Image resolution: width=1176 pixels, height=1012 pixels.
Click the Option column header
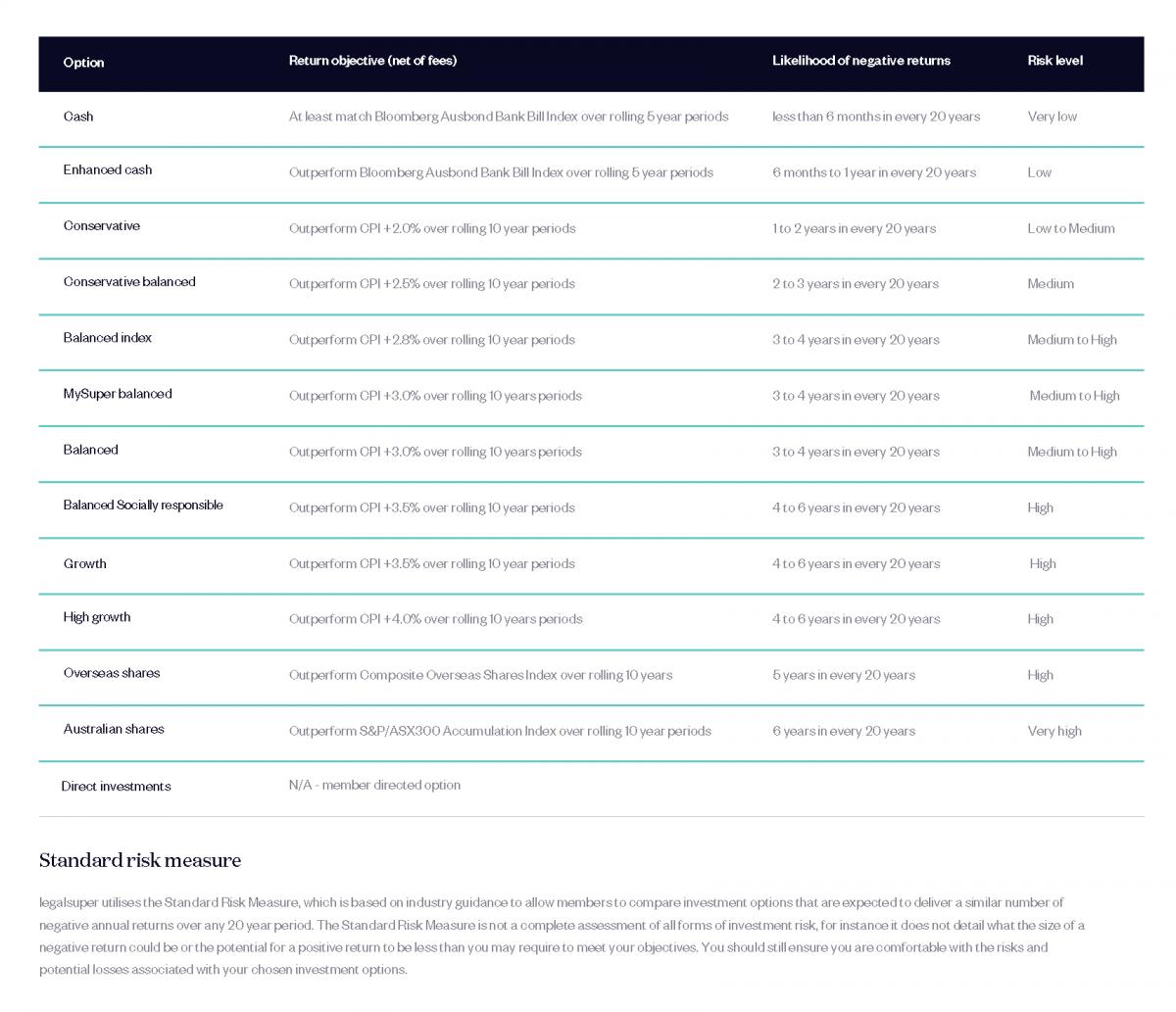(83, 63)
